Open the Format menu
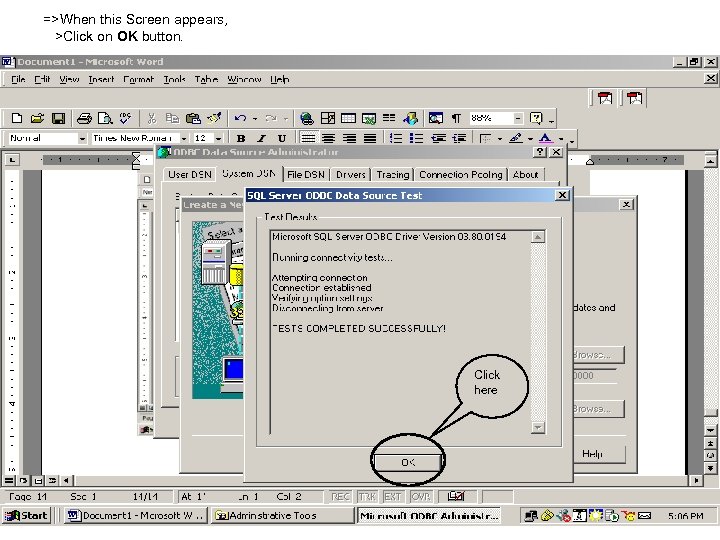 point(139,79)
